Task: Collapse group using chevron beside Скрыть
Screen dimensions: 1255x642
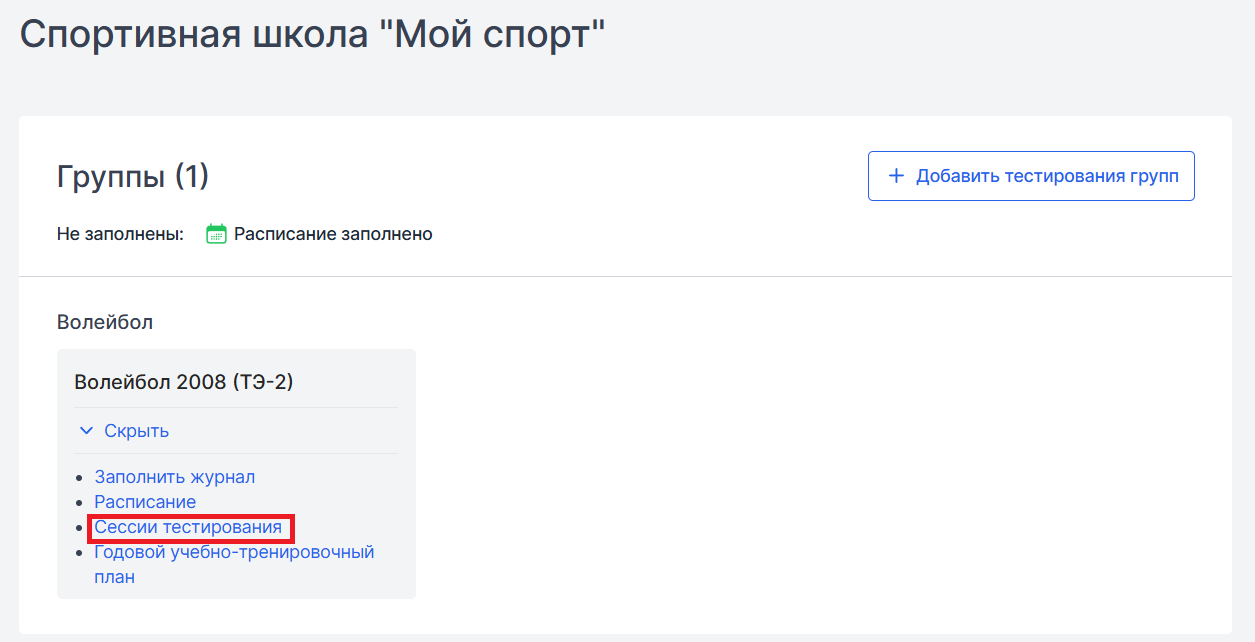Action: point(86,431)
